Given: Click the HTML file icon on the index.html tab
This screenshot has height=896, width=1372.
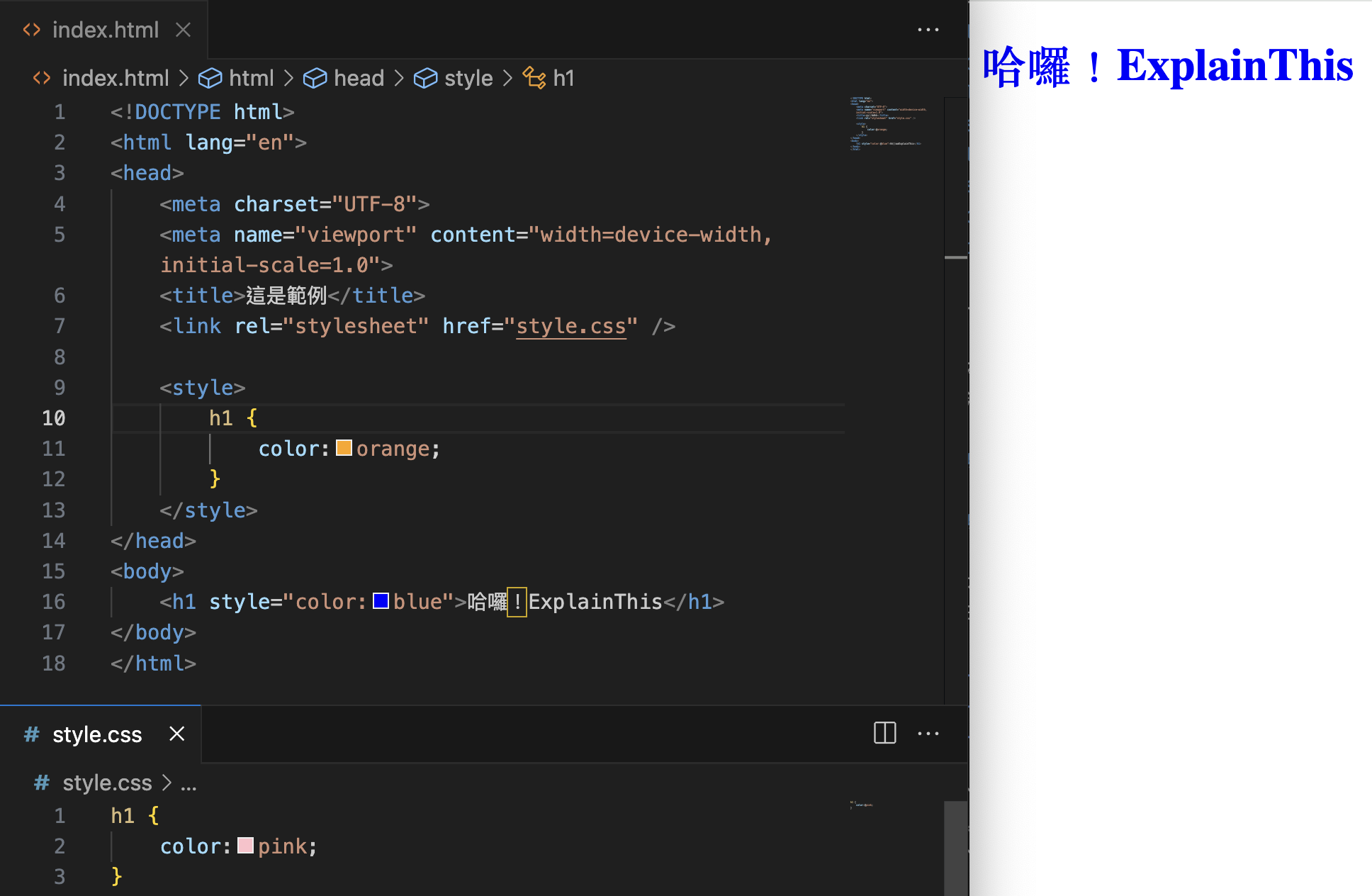Looking at the screenshot, I should (x=31, y=30).
